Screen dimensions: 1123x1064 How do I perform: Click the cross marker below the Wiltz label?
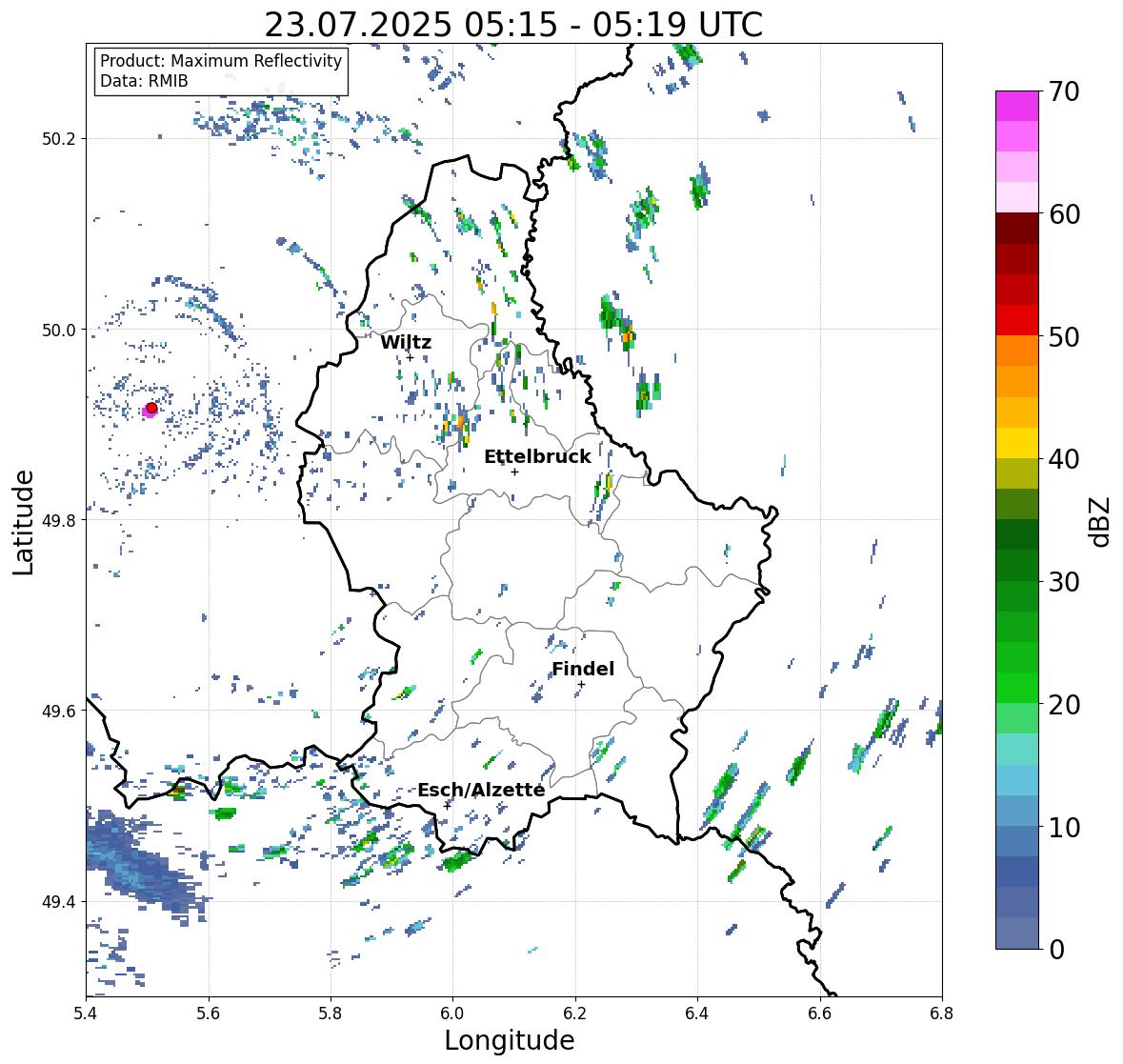click(x=411, y=357)
